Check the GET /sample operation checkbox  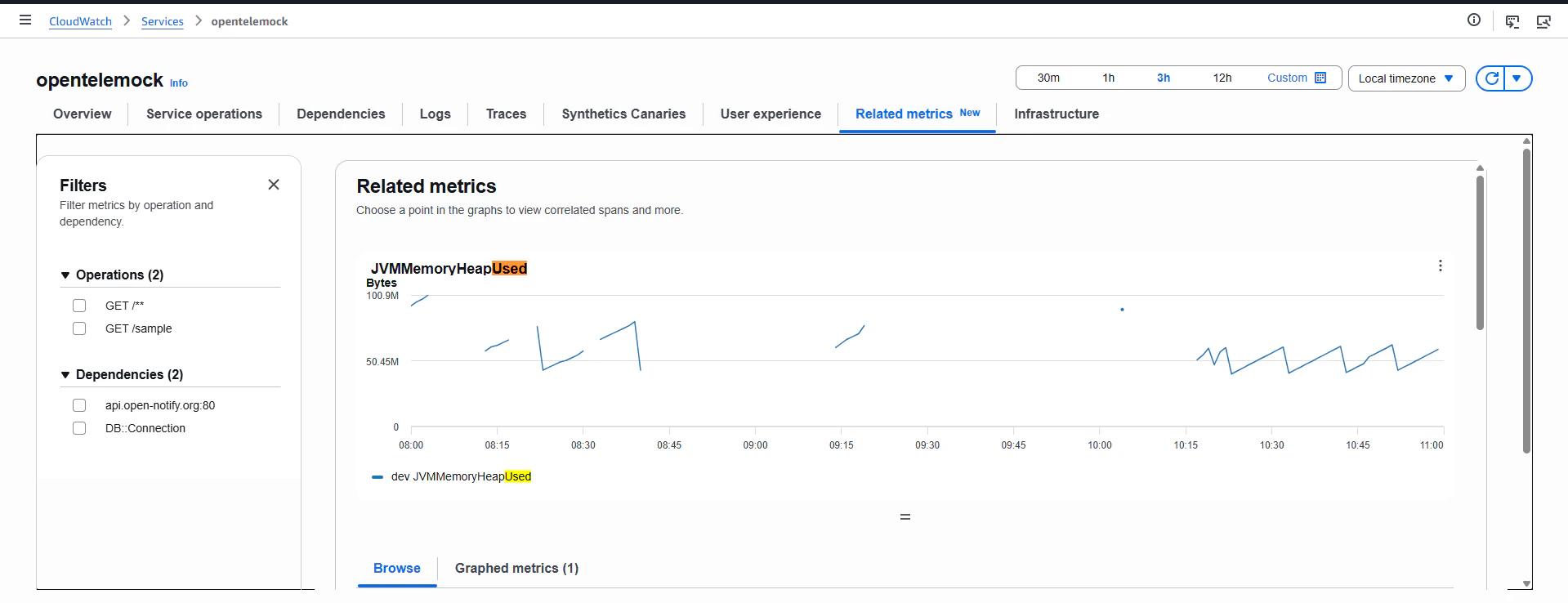click(79, 328)
